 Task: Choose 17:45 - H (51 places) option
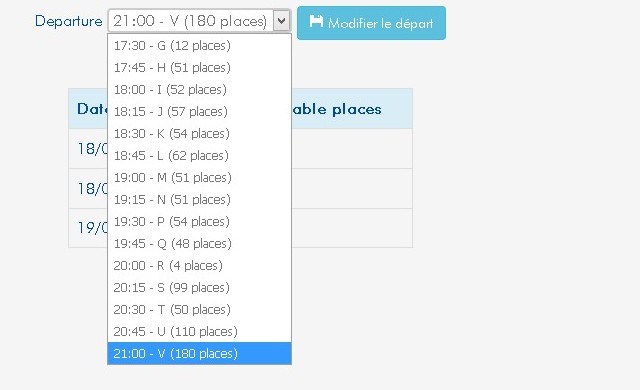(199, 67)
